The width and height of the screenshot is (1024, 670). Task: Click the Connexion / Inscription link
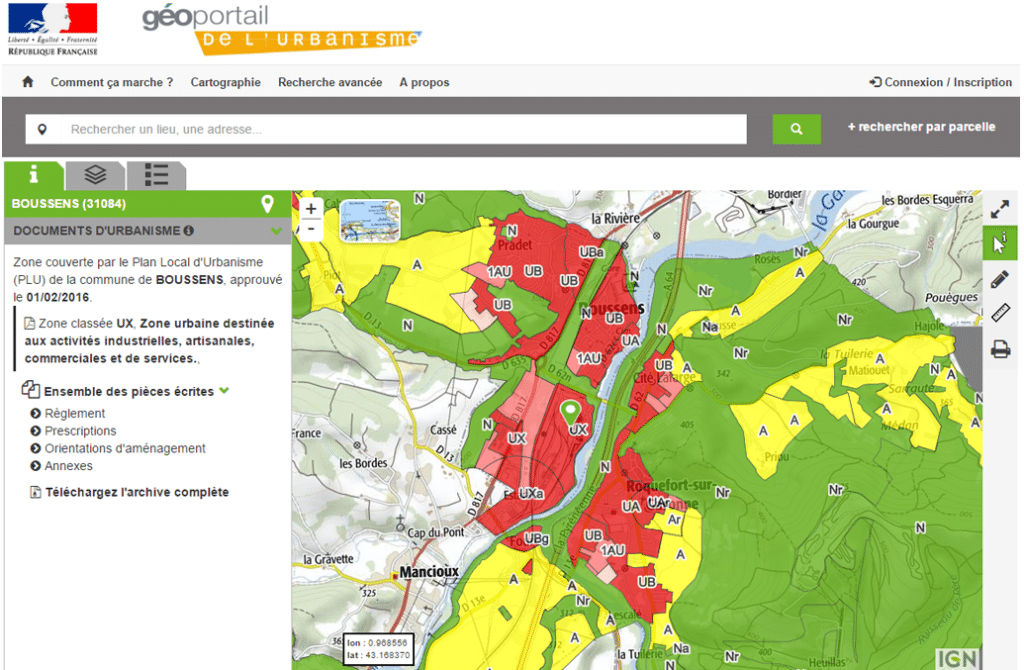[940, 82]
